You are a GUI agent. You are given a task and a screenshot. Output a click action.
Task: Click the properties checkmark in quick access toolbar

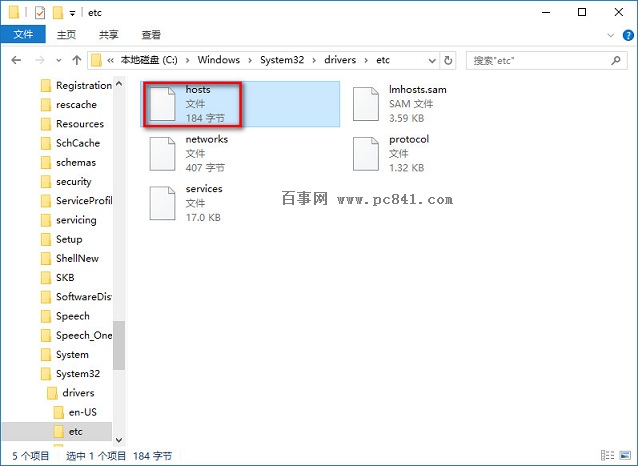[x=39, y=13]
